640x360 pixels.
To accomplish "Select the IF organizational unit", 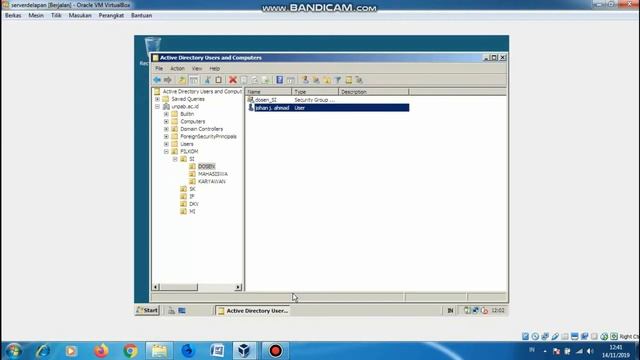I will (x=192, y=196).
